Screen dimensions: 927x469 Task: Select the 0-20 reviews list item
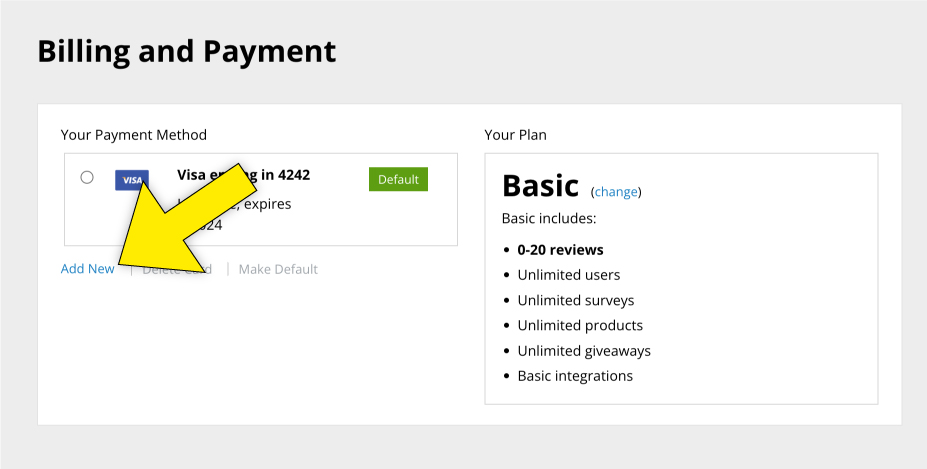(x=560, y=250)
